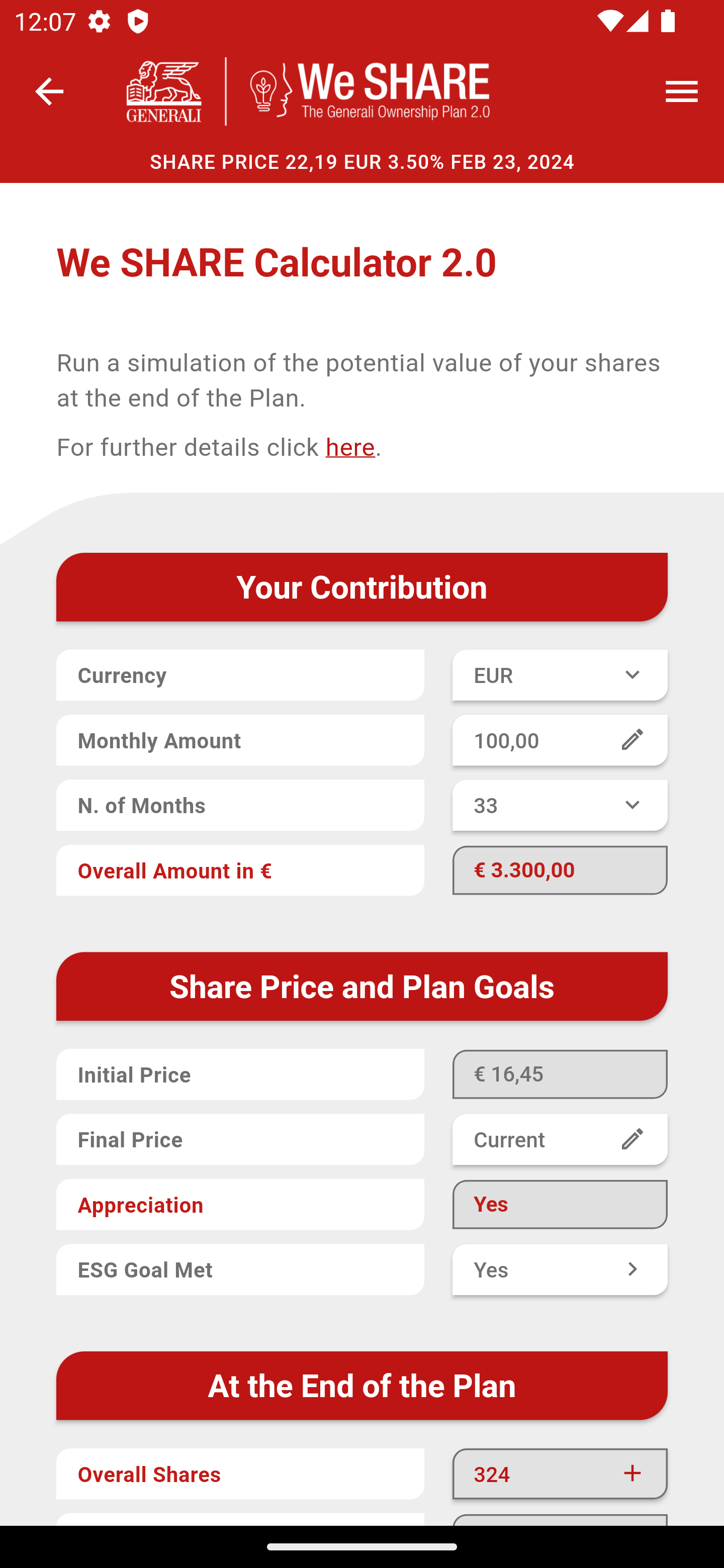Open the EUR currency dropdown
724x1568 pixels.
coord(559,675)
